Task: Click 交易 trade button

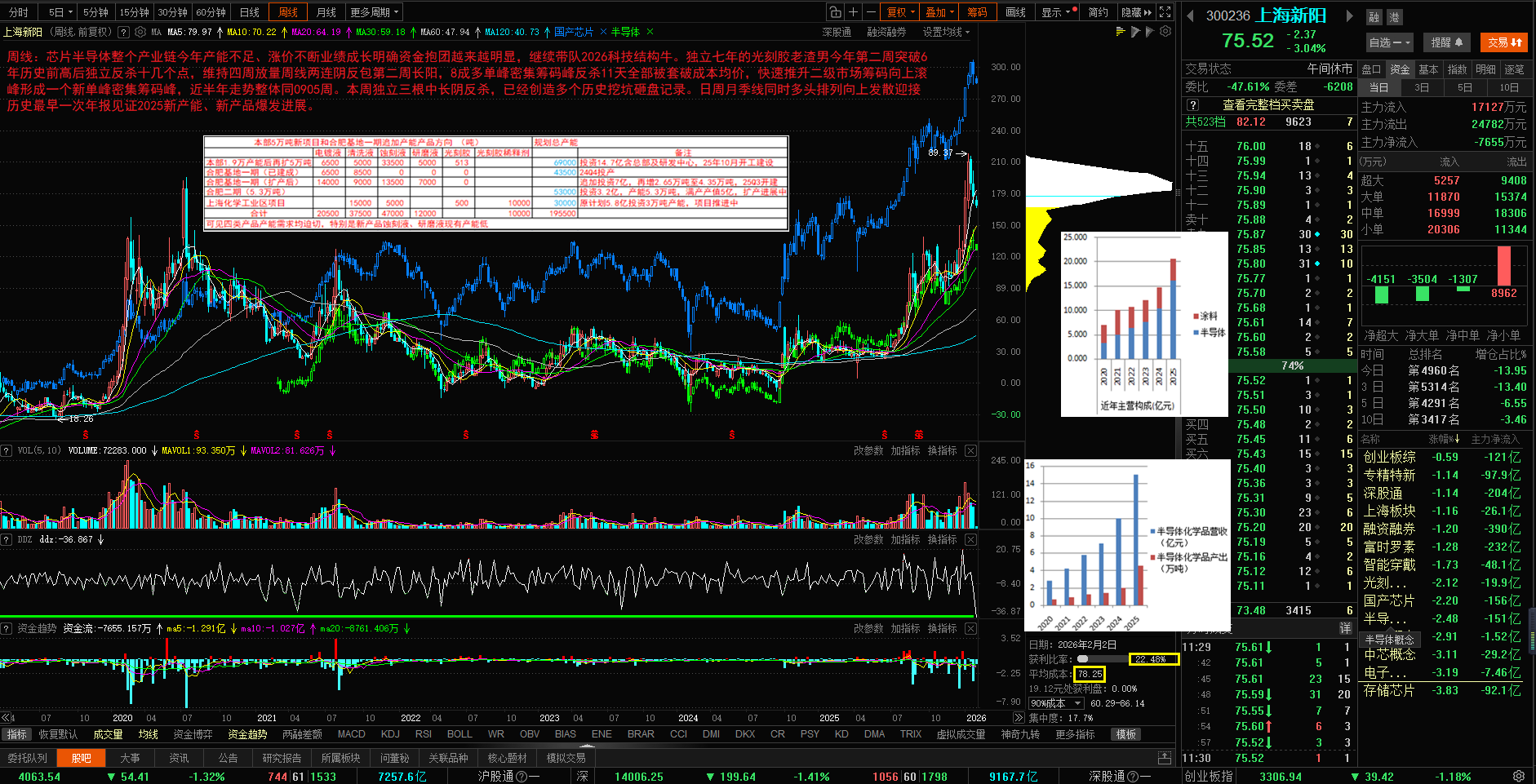Action: (1504, 42)
